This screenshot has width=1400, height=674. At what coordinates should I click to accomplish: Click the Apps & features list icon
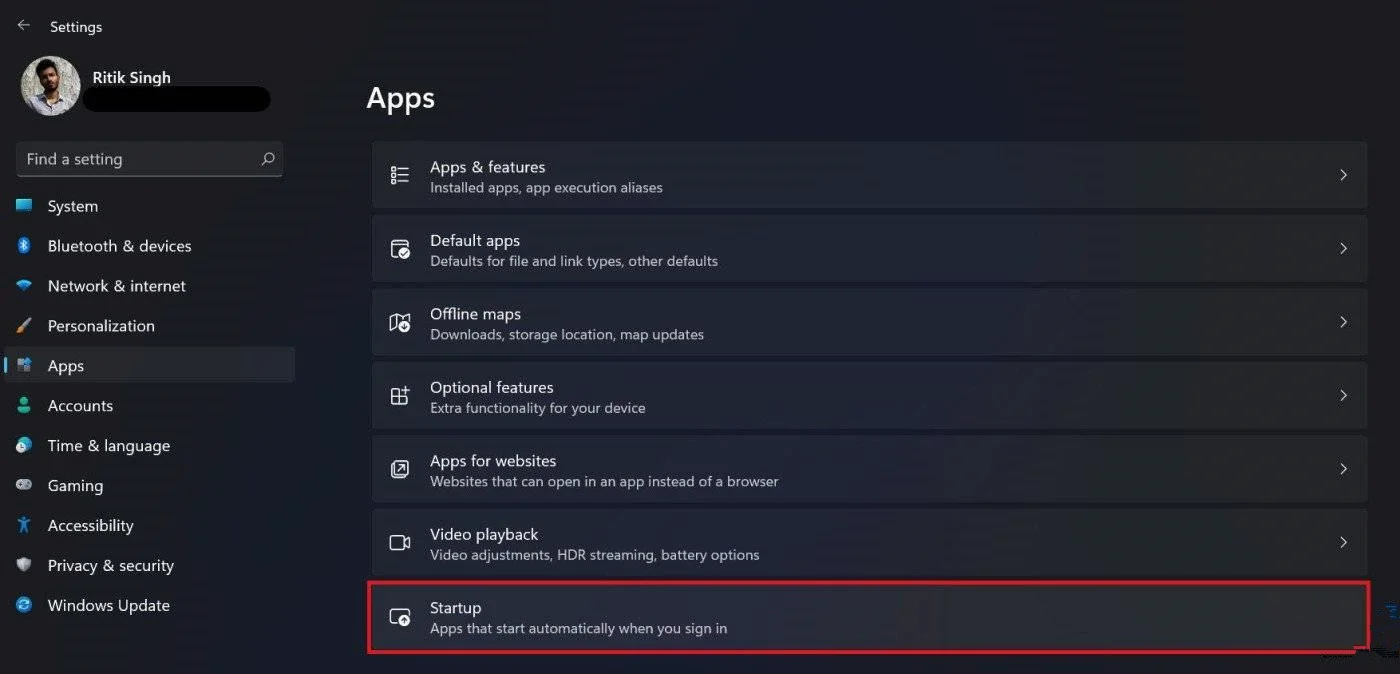400,175
